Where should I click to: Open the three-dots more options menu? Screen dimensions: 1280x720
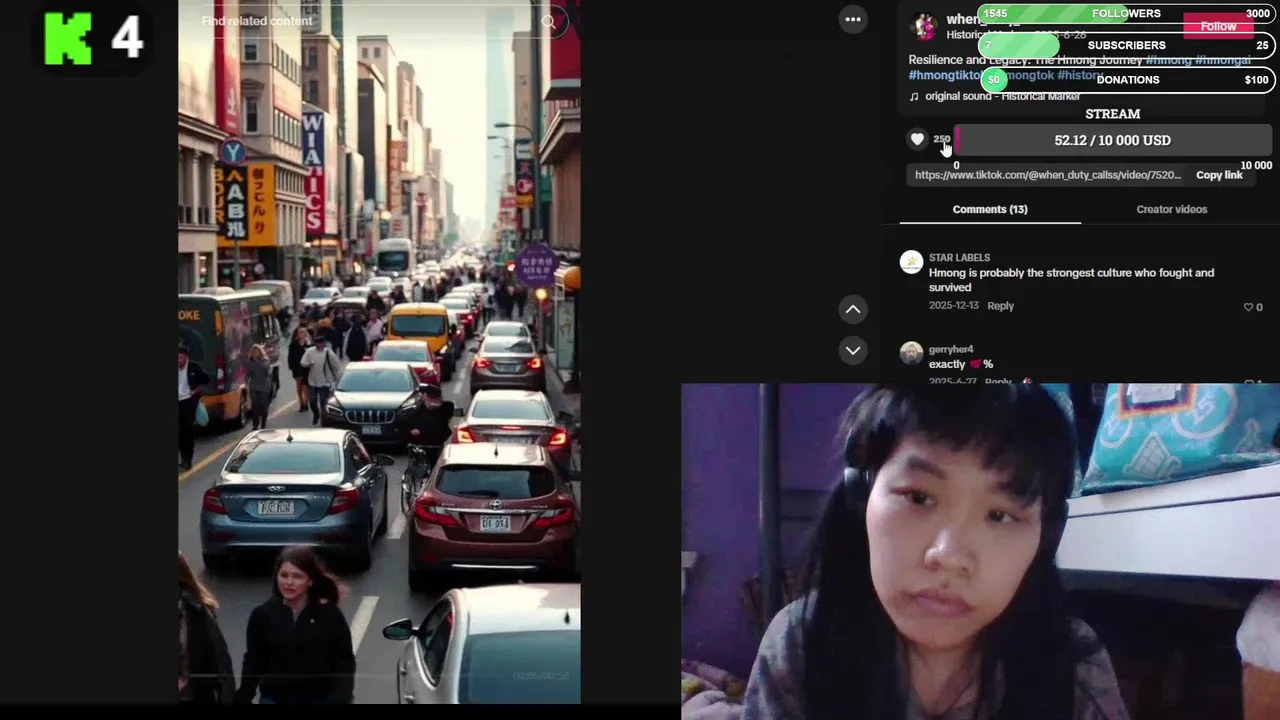[852, 19]
